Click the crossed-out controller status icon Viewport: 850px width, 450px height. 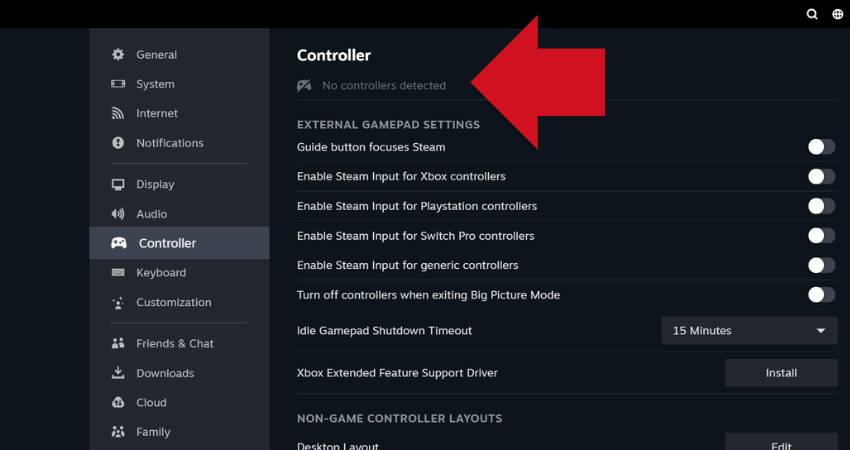(x=304, y=85)
